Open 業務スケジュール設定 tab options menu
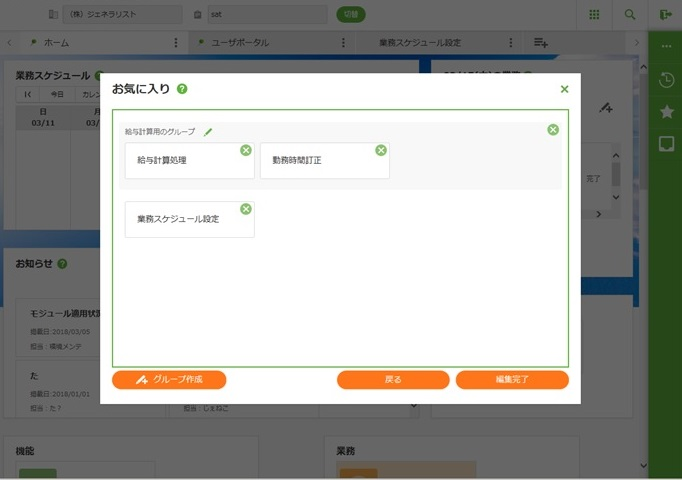Viewport: 682px width, 480px height. click(511, 43)
